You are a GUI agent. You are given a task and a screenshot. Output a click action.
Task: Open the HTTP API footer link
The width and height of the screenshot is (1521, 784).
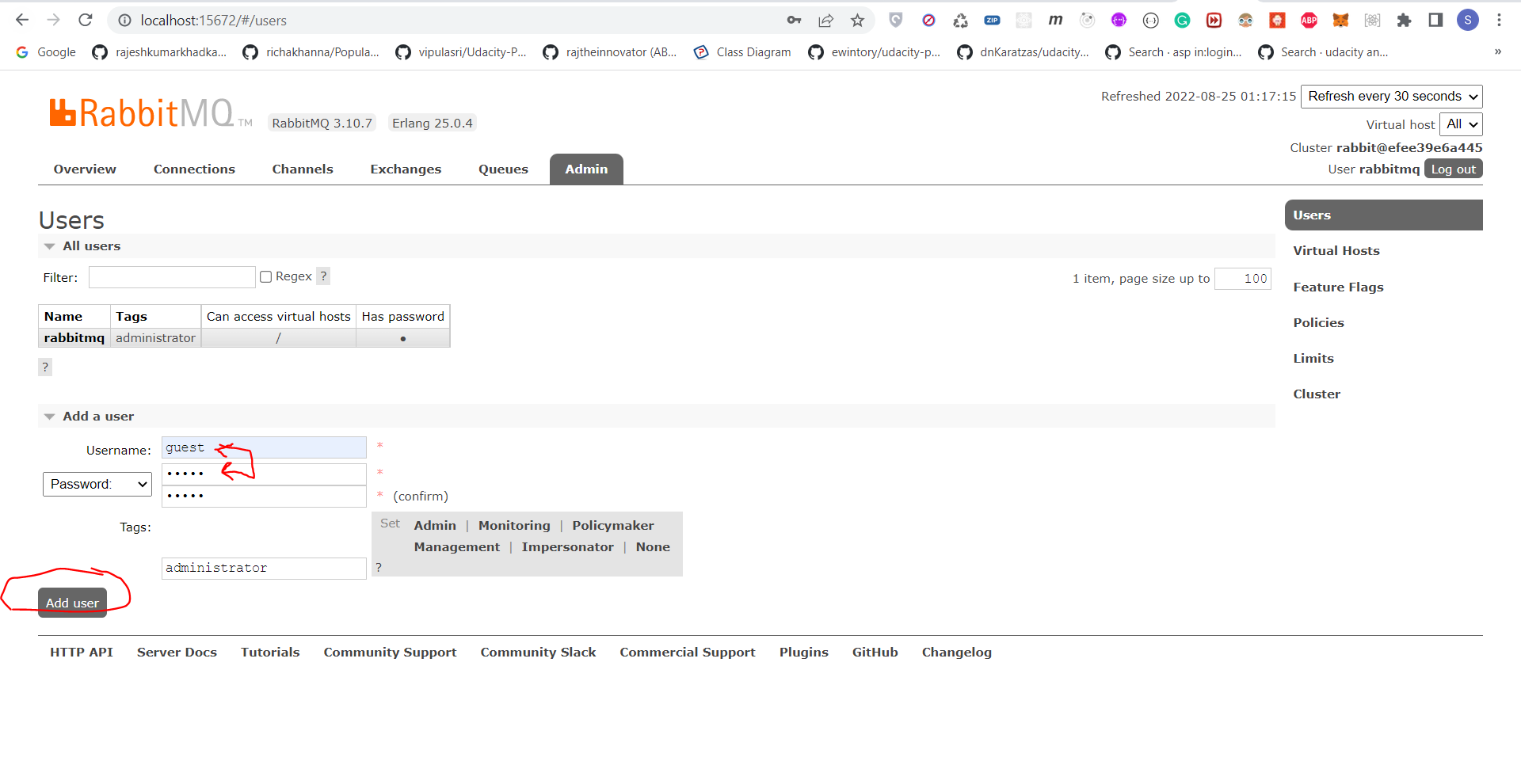pos(82,653)
